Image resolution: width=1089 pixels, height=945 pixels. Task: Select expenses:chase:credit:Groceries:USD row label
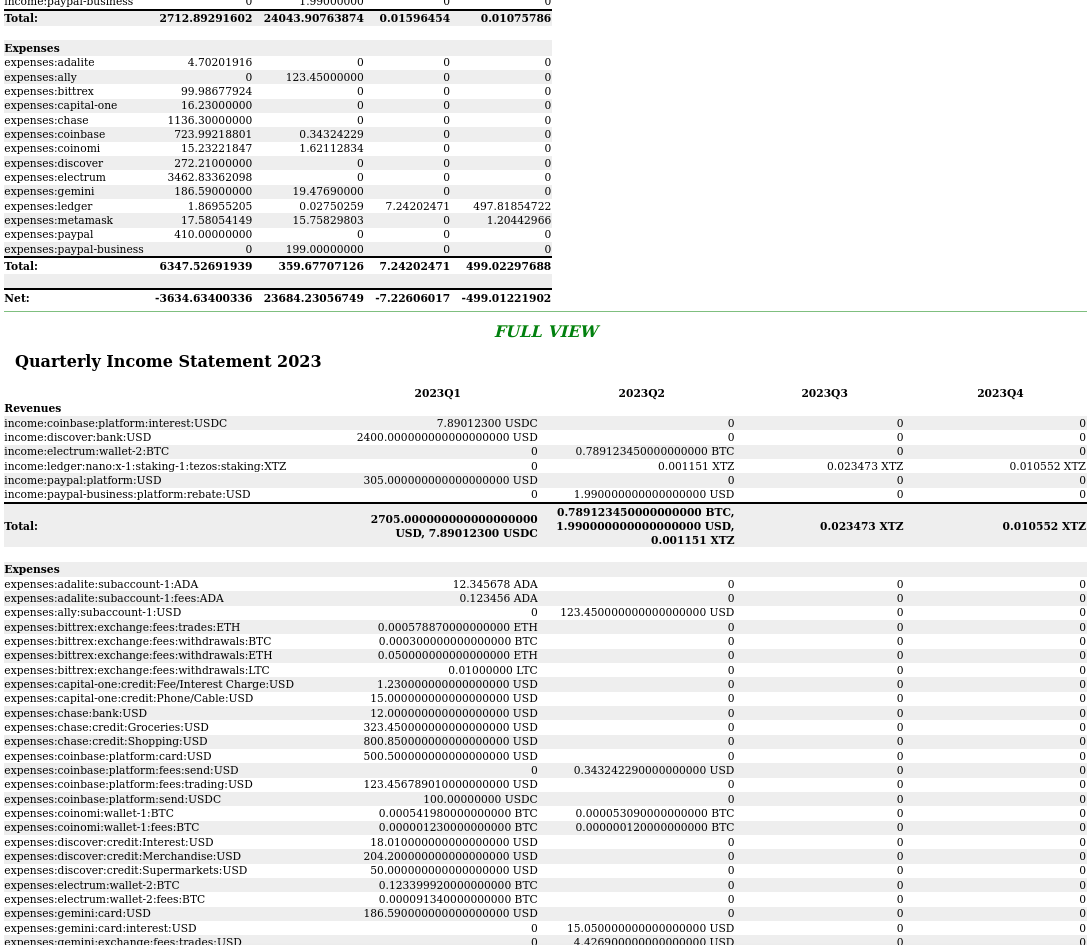pos(106,728)
